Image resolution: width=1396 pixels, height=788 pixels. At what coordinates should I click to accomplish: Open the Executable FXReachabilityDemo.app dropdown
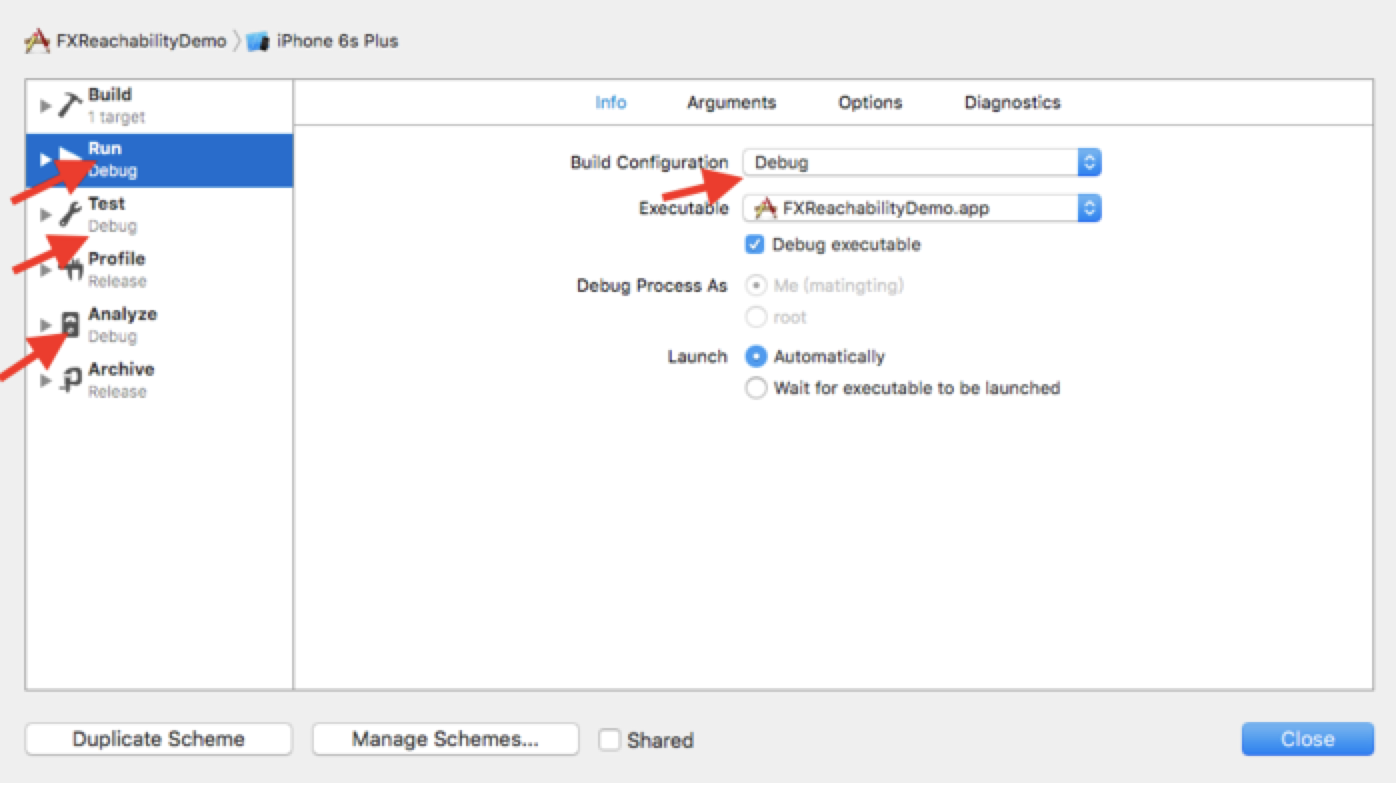(x=921, y=208)
